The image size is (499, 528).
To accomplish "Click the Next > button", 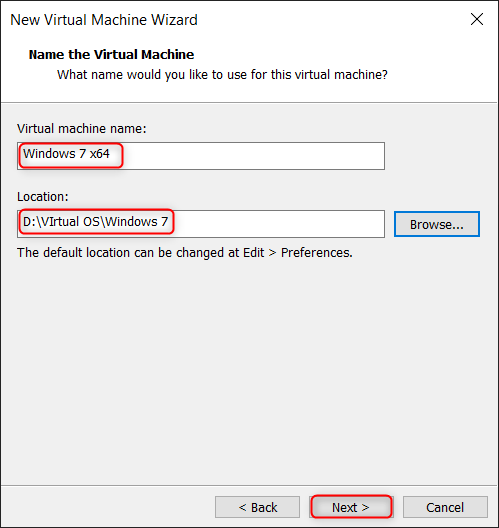I will click(x=351, y=507).
